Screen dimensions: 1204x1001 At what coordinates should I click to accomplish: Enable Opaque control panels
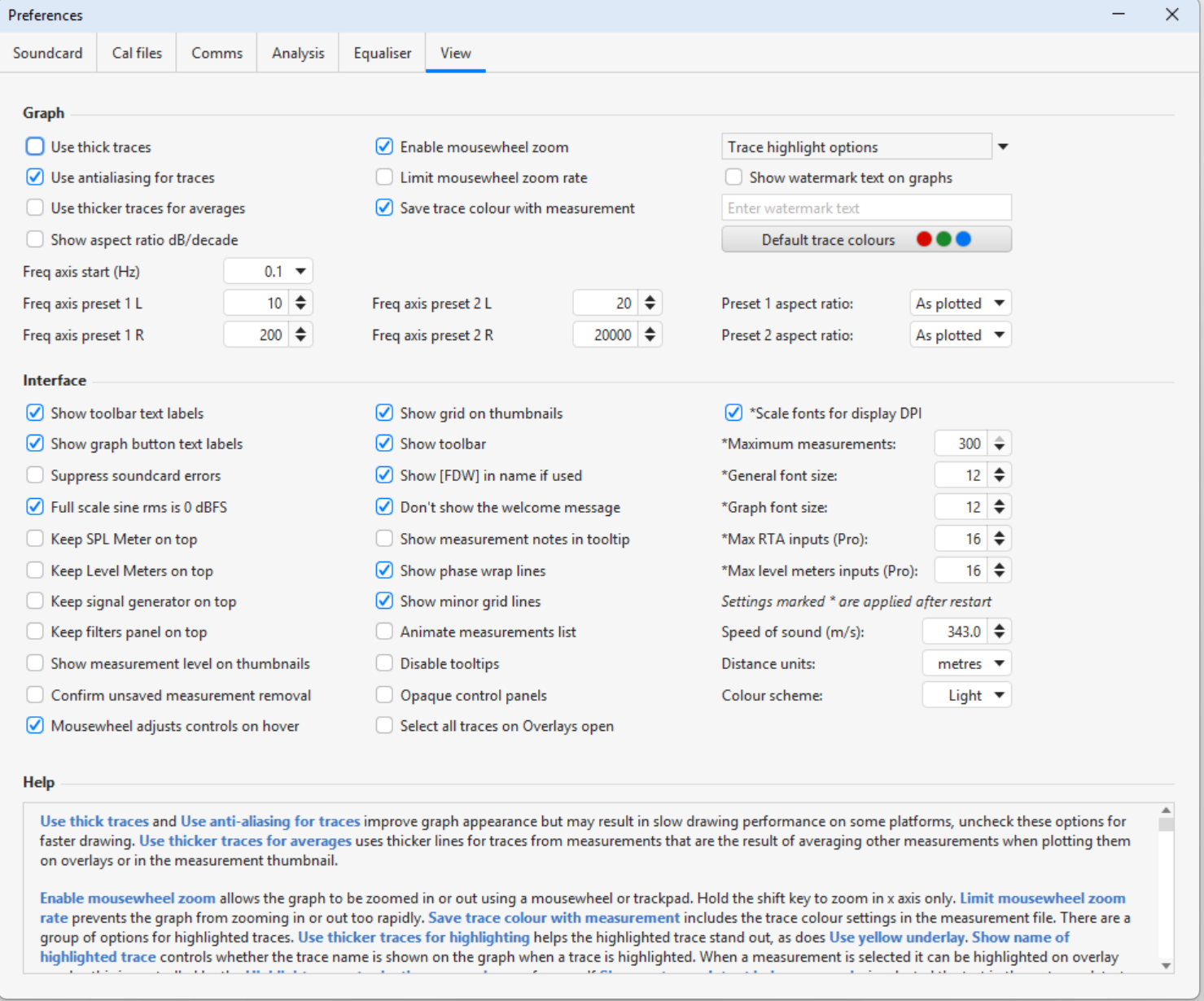pos(384,695)
